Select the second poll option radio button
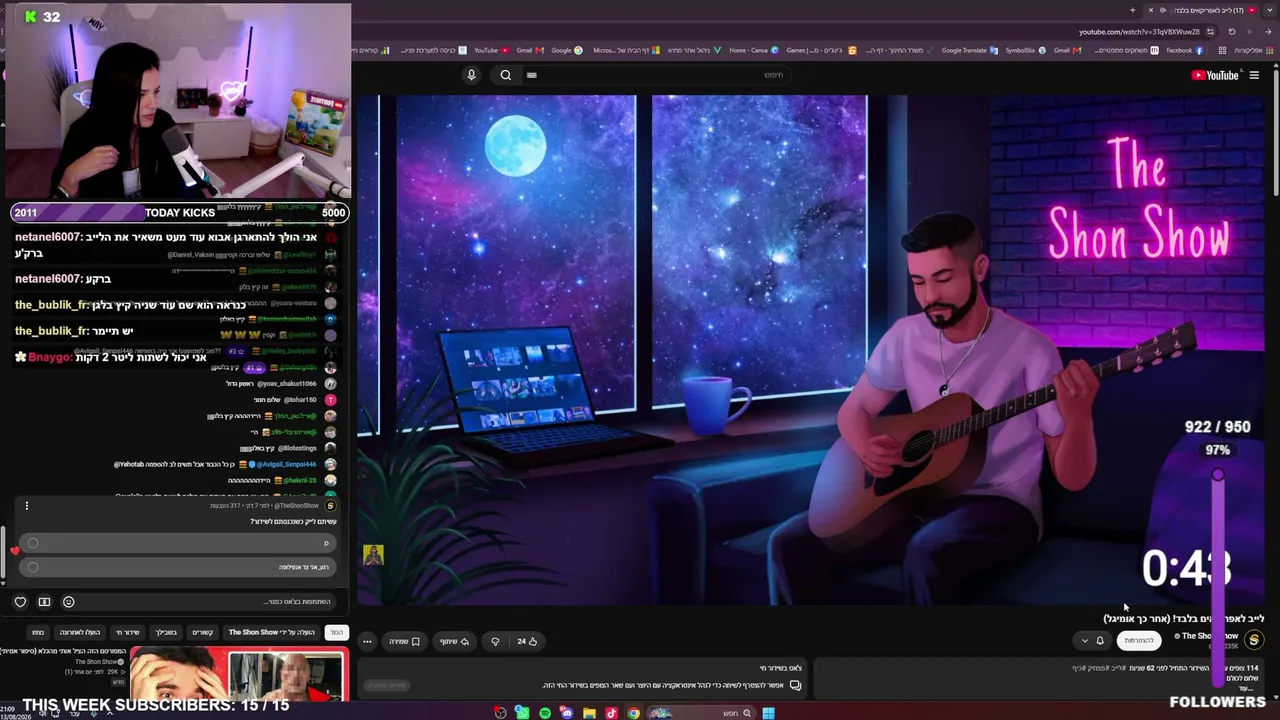 click(x=33, y=567)
